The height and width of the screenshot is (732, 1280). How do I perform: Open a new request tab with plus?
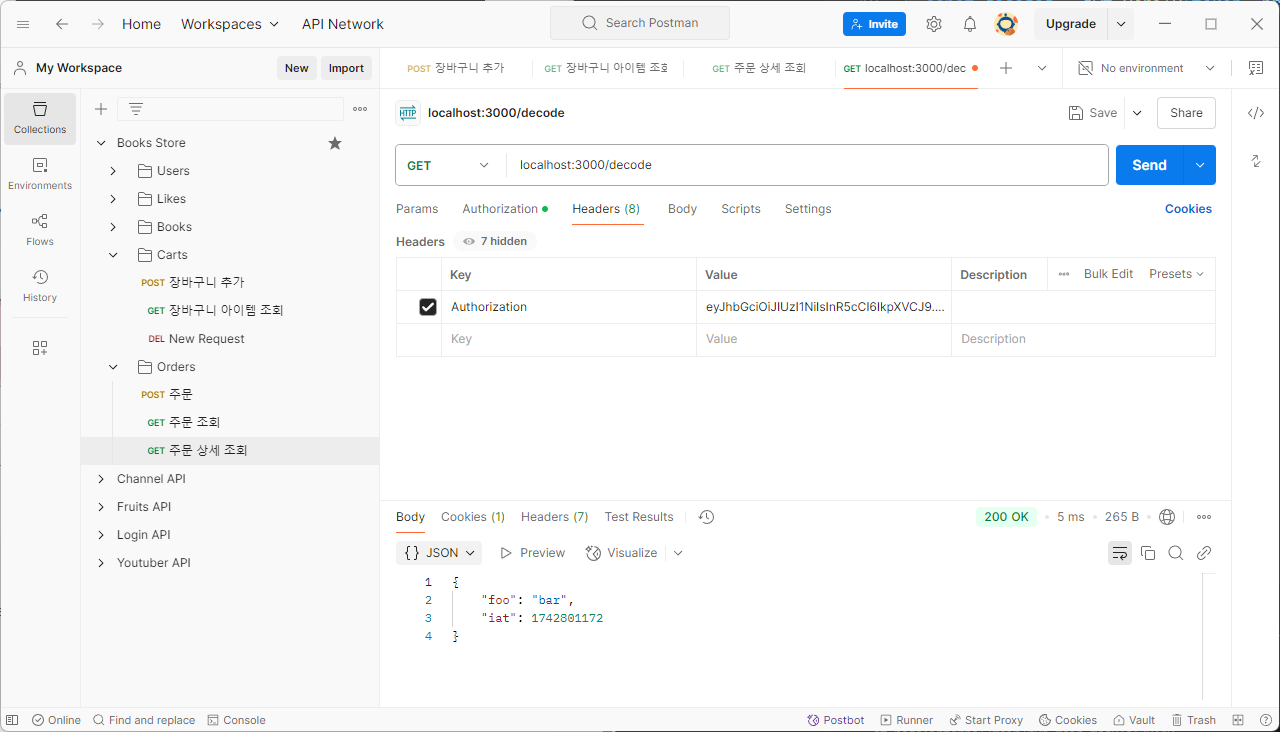click(1006, 68)
